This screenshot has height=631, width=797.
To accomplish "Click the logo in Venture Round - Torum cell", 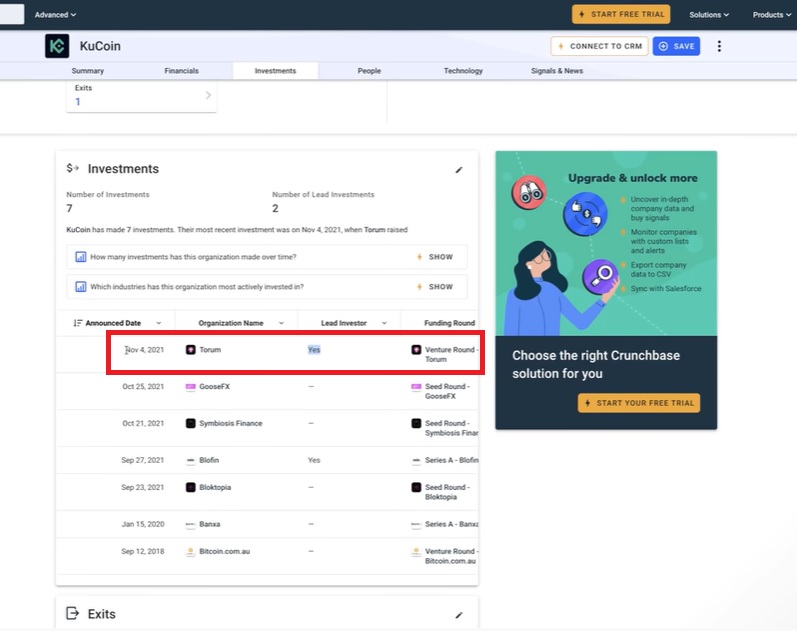I will (416, 350).
